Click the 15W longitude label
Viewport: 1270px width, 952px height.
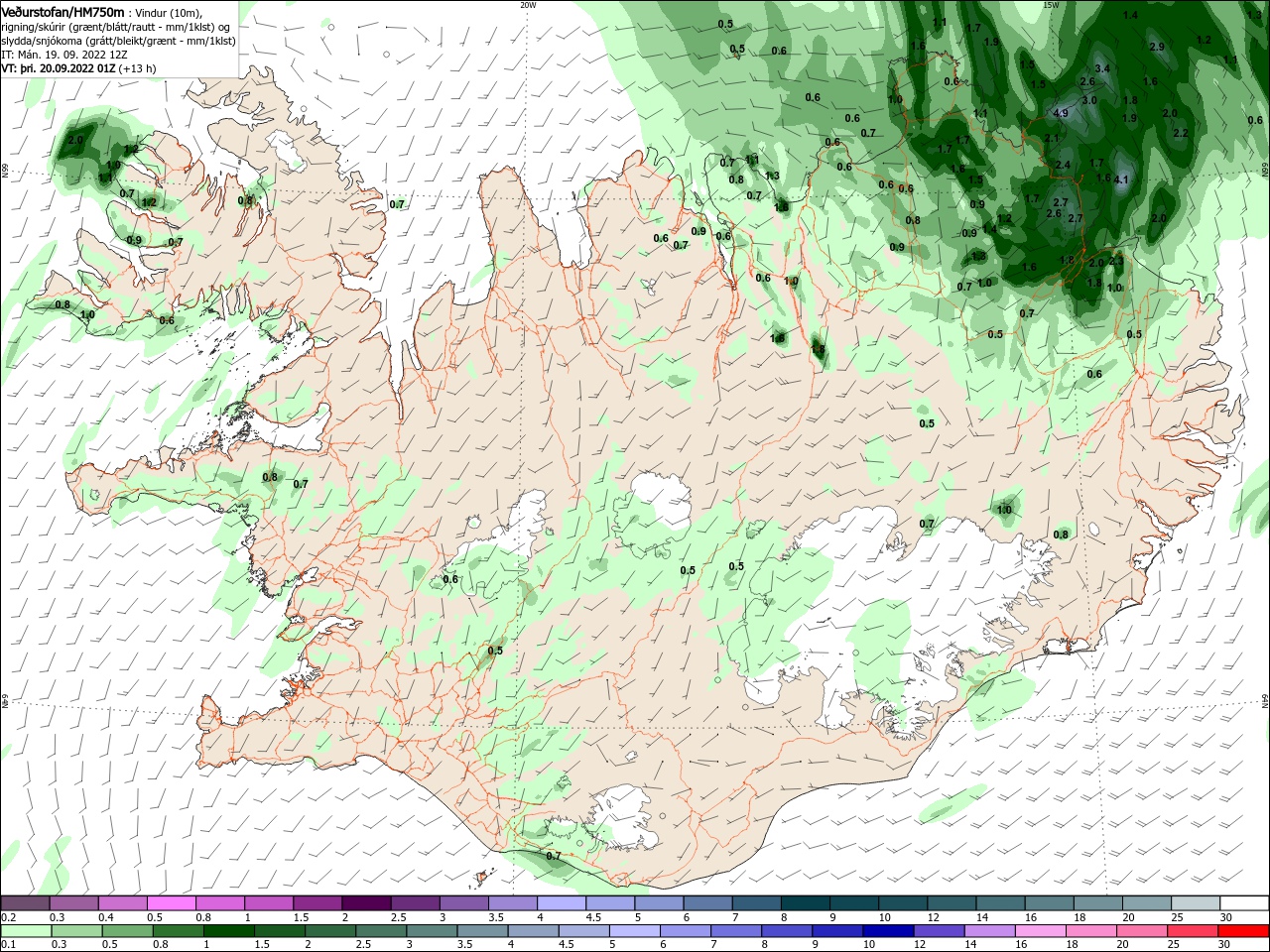[1051, 5]
